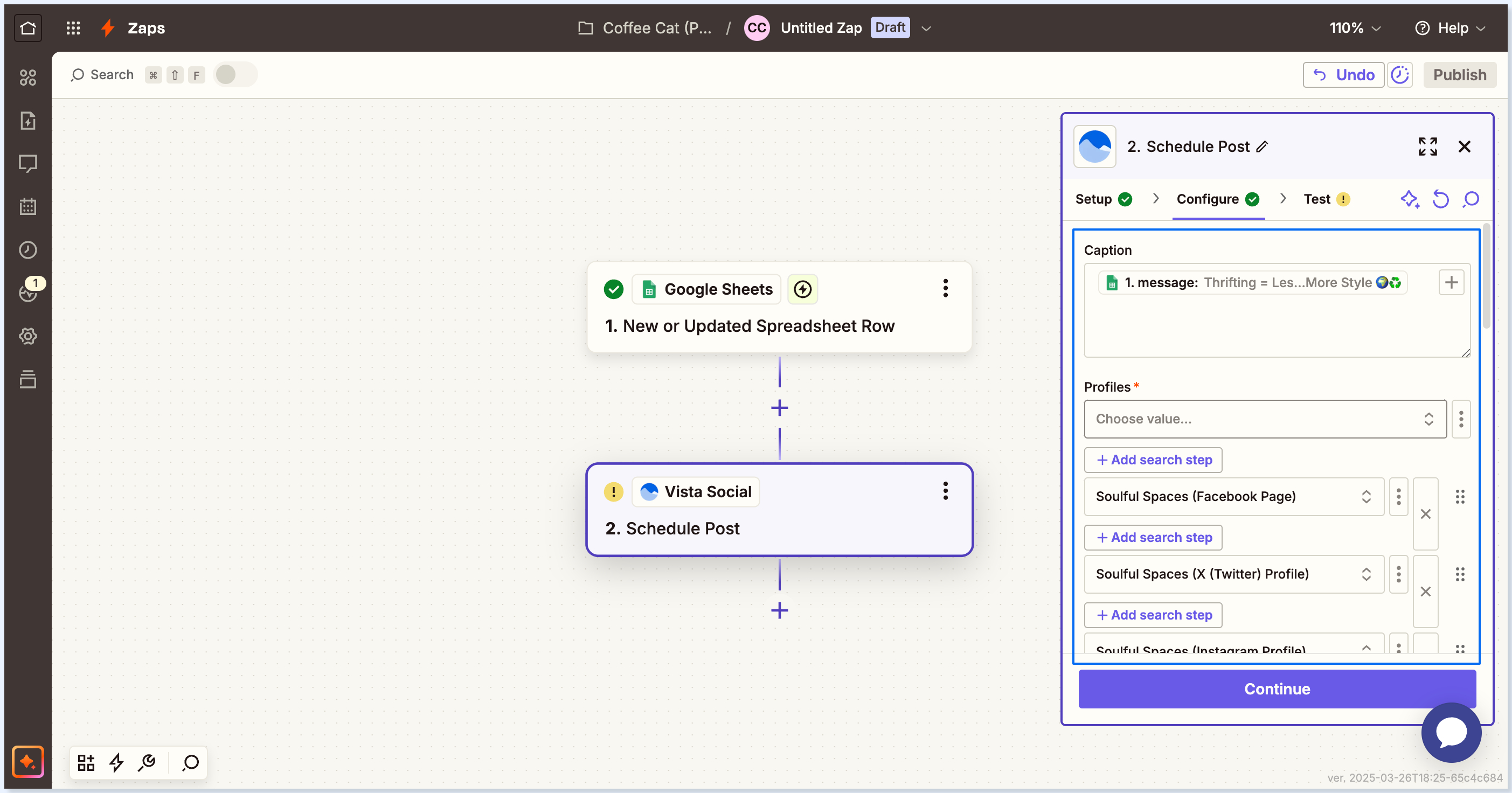Switch to the Test tab
The width and height of the screenshot is (1512, 793).
point(1327,199)
